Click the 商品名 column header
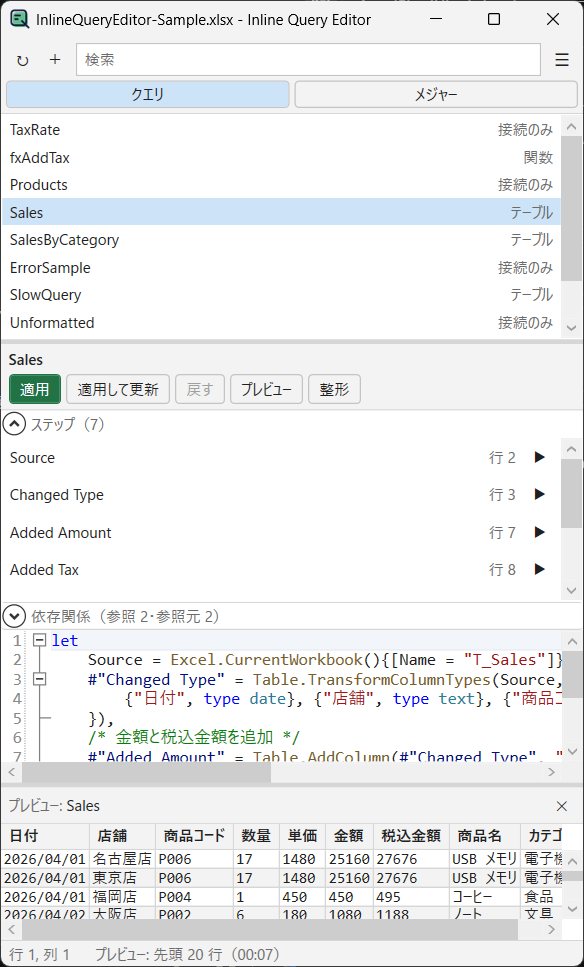Screen dimensions: 584x967 click(x=485, y=836)
